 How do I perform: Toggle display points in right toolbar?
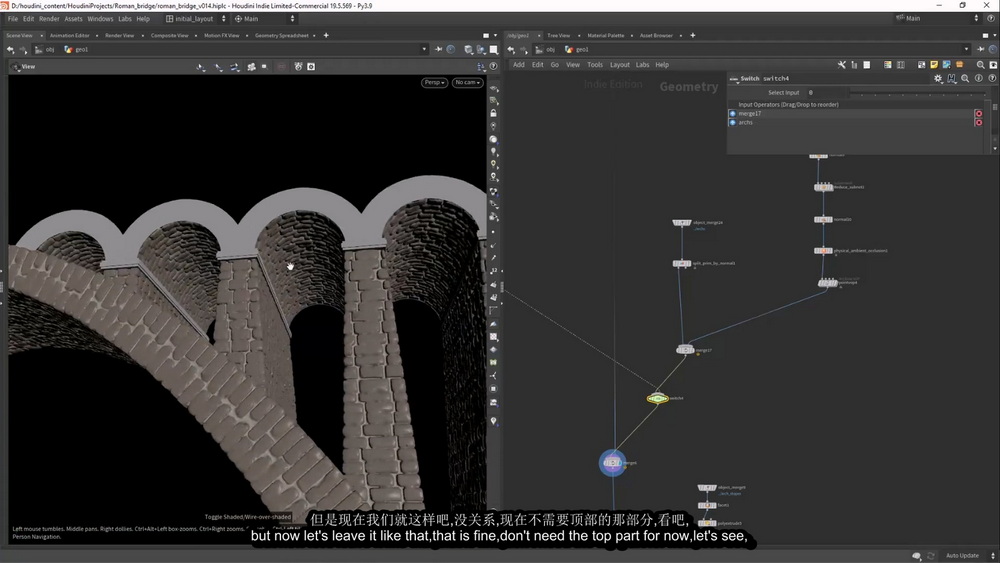tap(493, 232)
